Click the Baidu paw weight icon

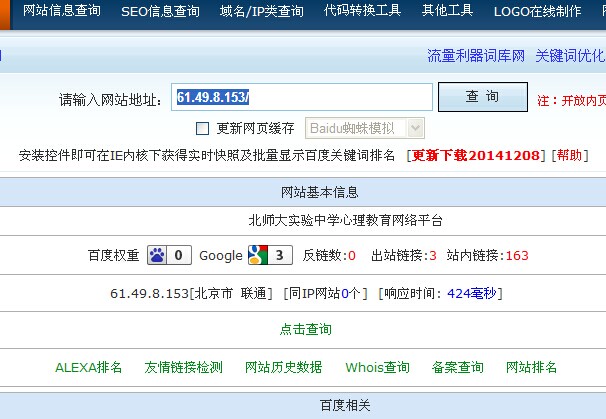[157, 255]
